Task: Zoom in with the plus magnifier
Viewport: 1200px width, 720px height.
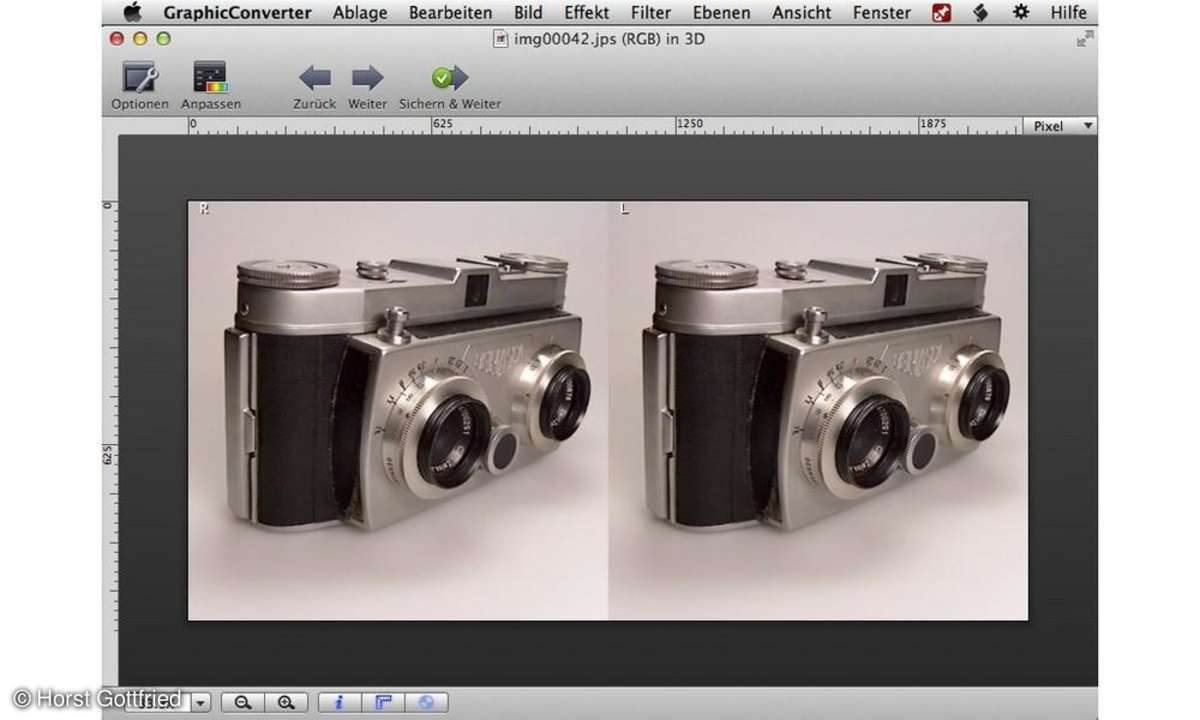Action: click(286, 702)
